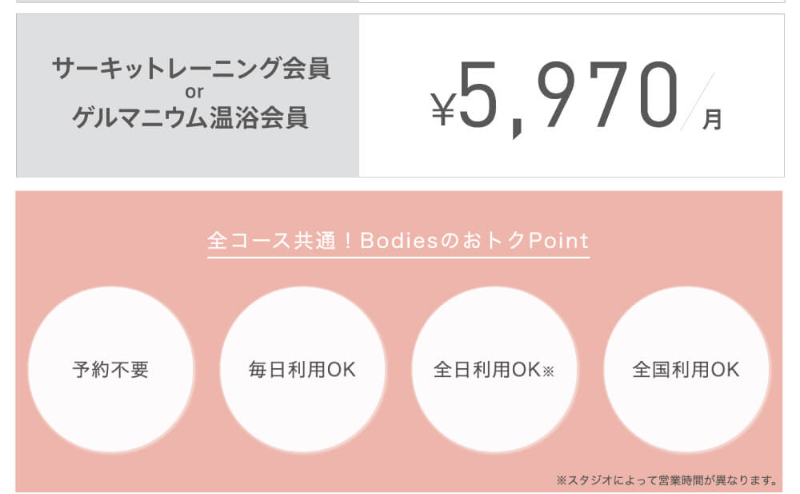
Task: Click the footnote about スタジオ営業時間
Action: click(x=667, y=480)
